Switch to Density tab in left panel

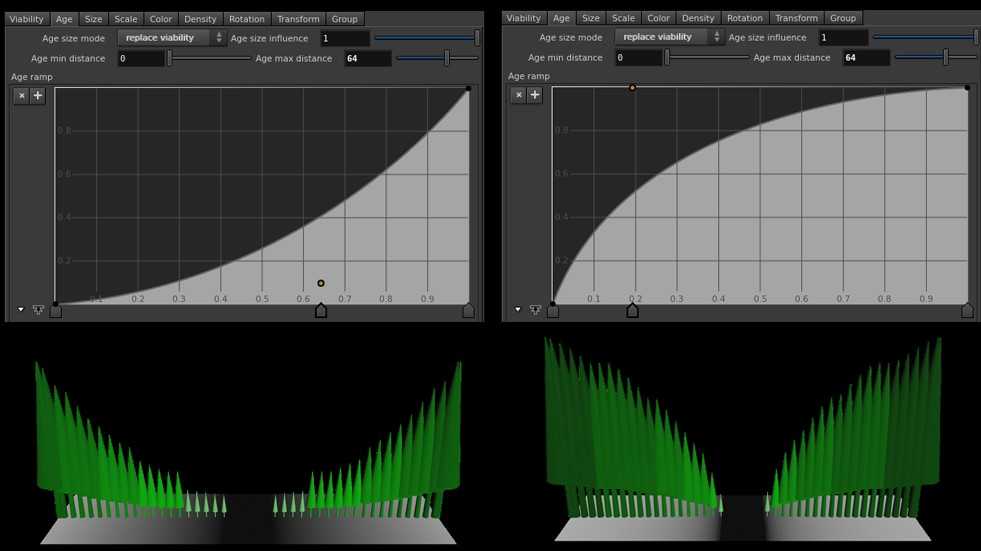[200, 19]
